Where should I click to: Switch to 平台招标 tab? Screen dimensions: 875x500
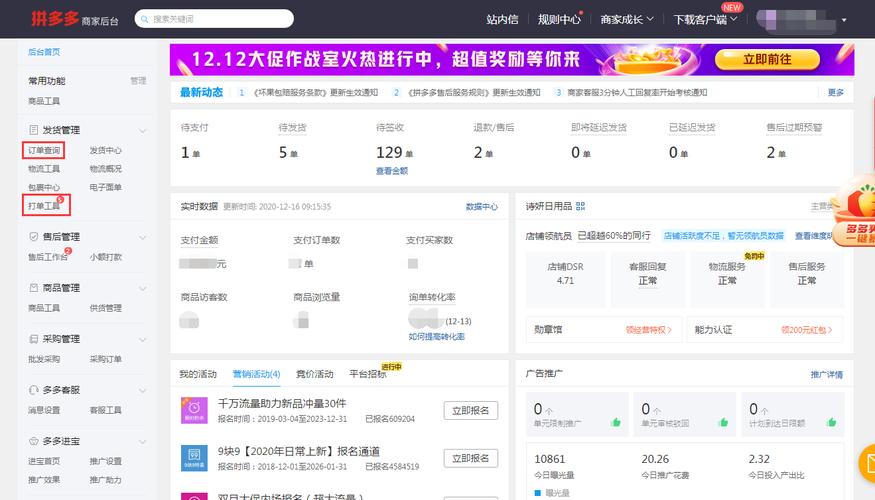pyautogui.click(x=368, y=374)
